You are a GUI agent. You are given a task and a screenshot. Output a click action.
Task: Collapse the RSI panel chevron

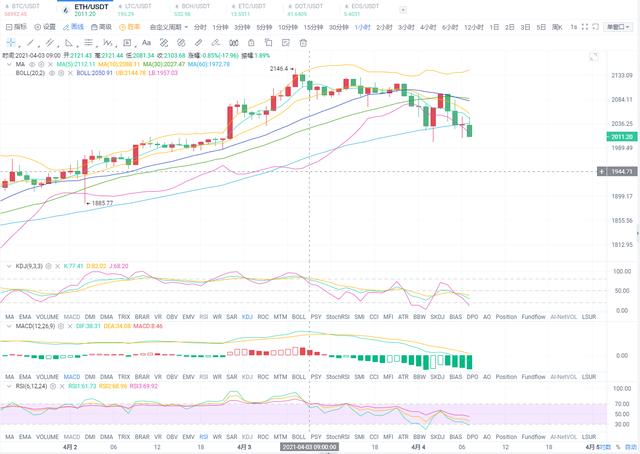9,386
